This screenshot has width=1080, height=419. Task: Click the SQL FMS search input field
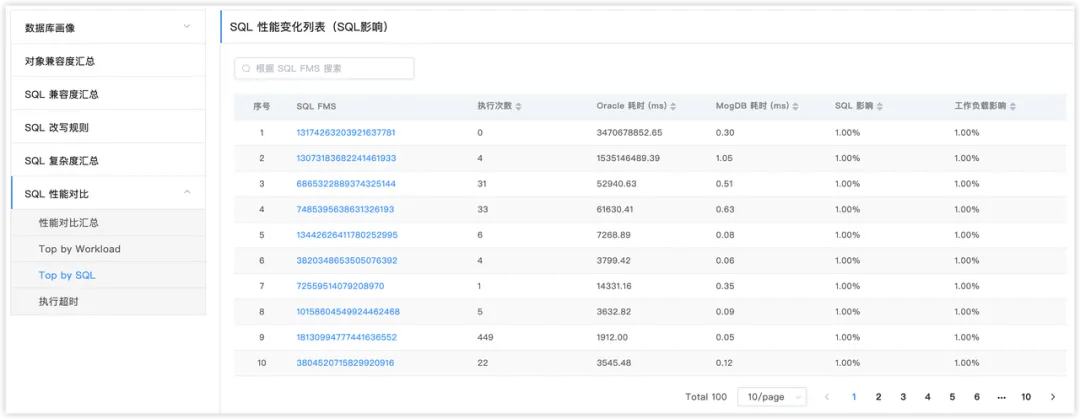coord(324,68)
